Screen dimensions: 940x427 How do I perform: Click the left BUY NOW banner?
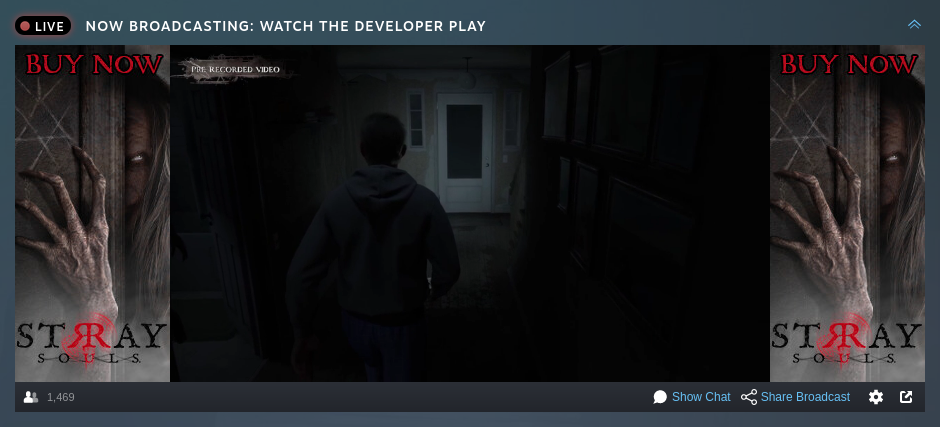click(92, 214)
